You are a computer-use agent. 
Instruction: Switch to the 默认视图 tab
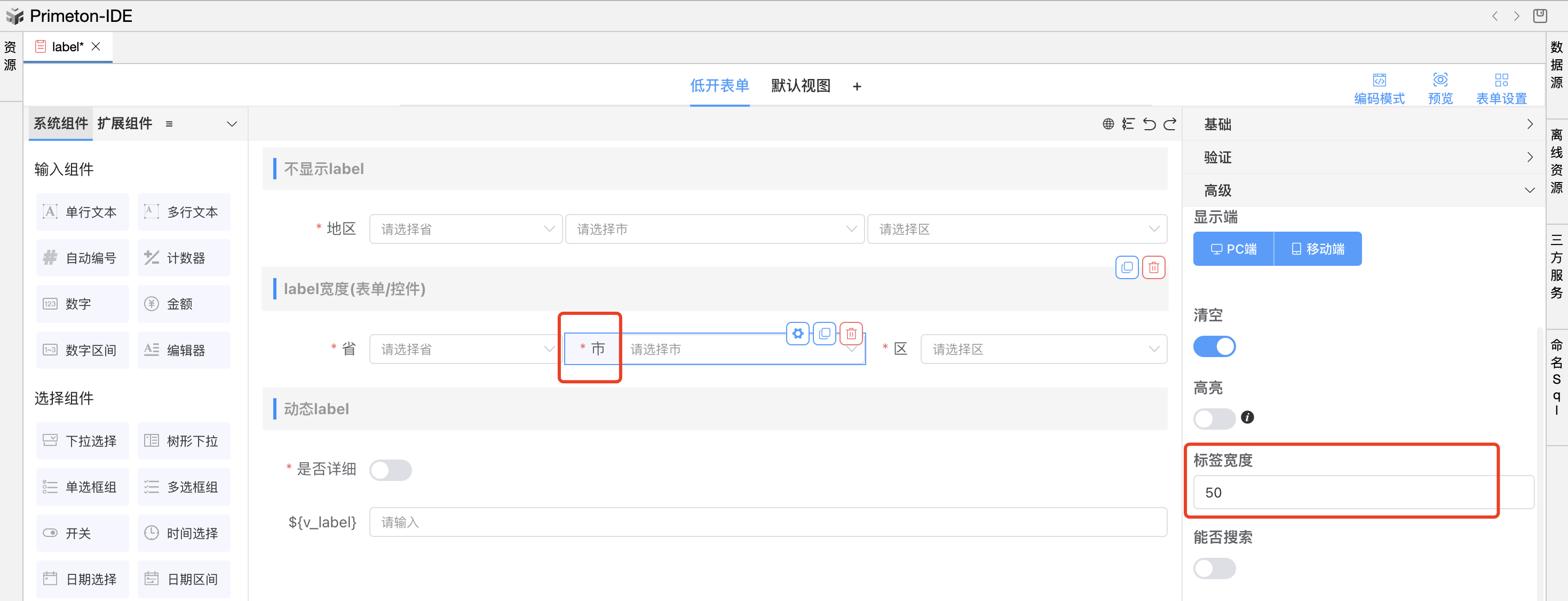tap(801, 86)
